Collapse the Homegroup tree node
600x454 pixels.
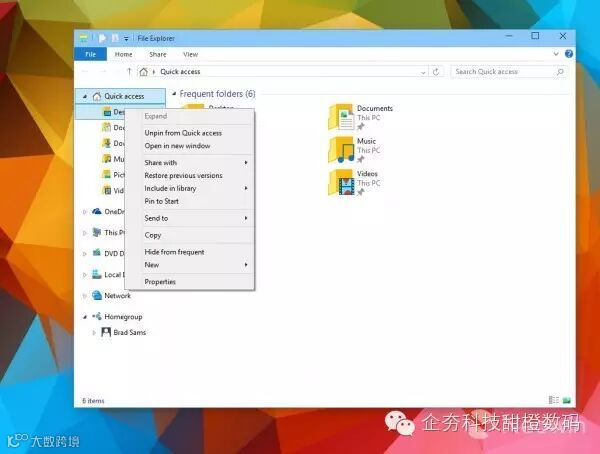point(85,317)
